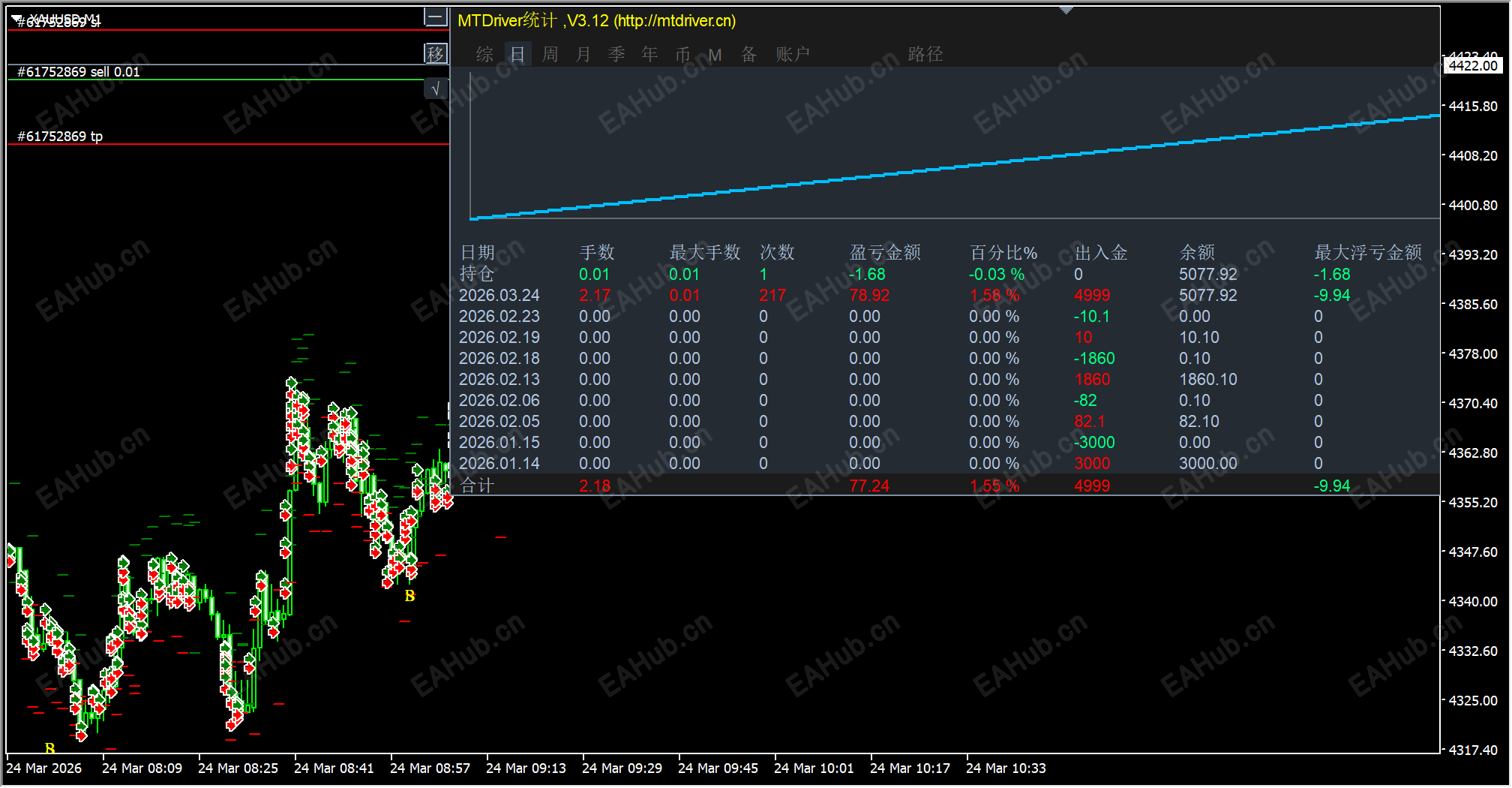Select the M magic-number tab
The image size is (1512, 788).
tap(715, 55)
